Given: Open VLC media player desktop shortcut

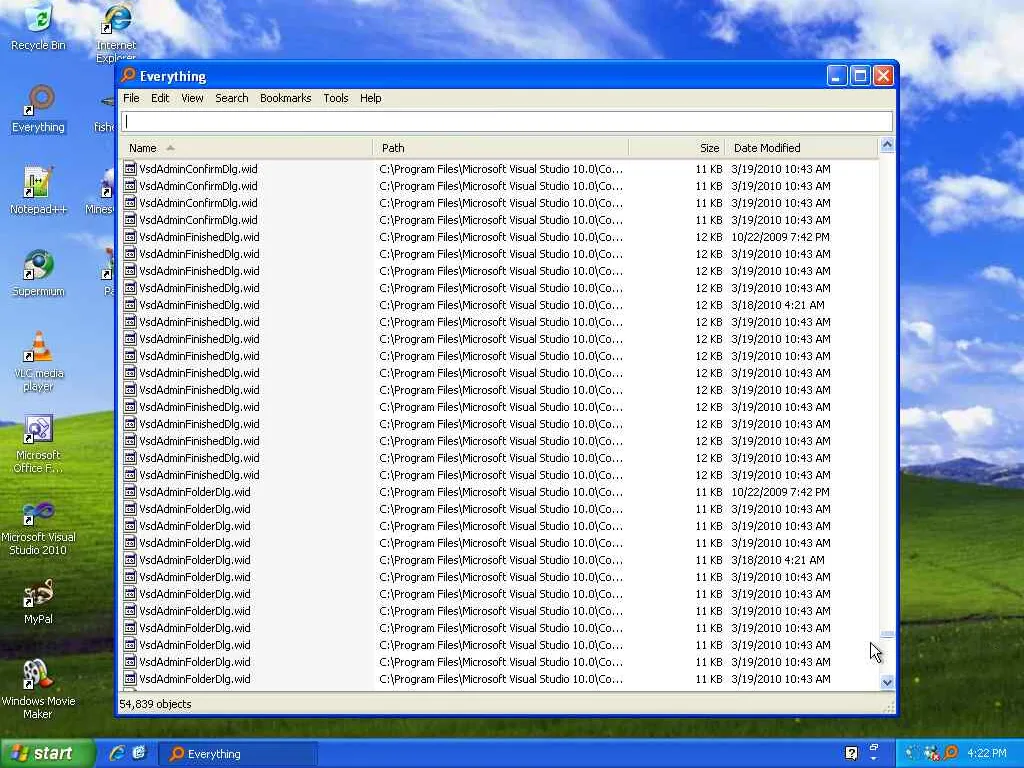Looking at the screenshot, I should (39, 361).
